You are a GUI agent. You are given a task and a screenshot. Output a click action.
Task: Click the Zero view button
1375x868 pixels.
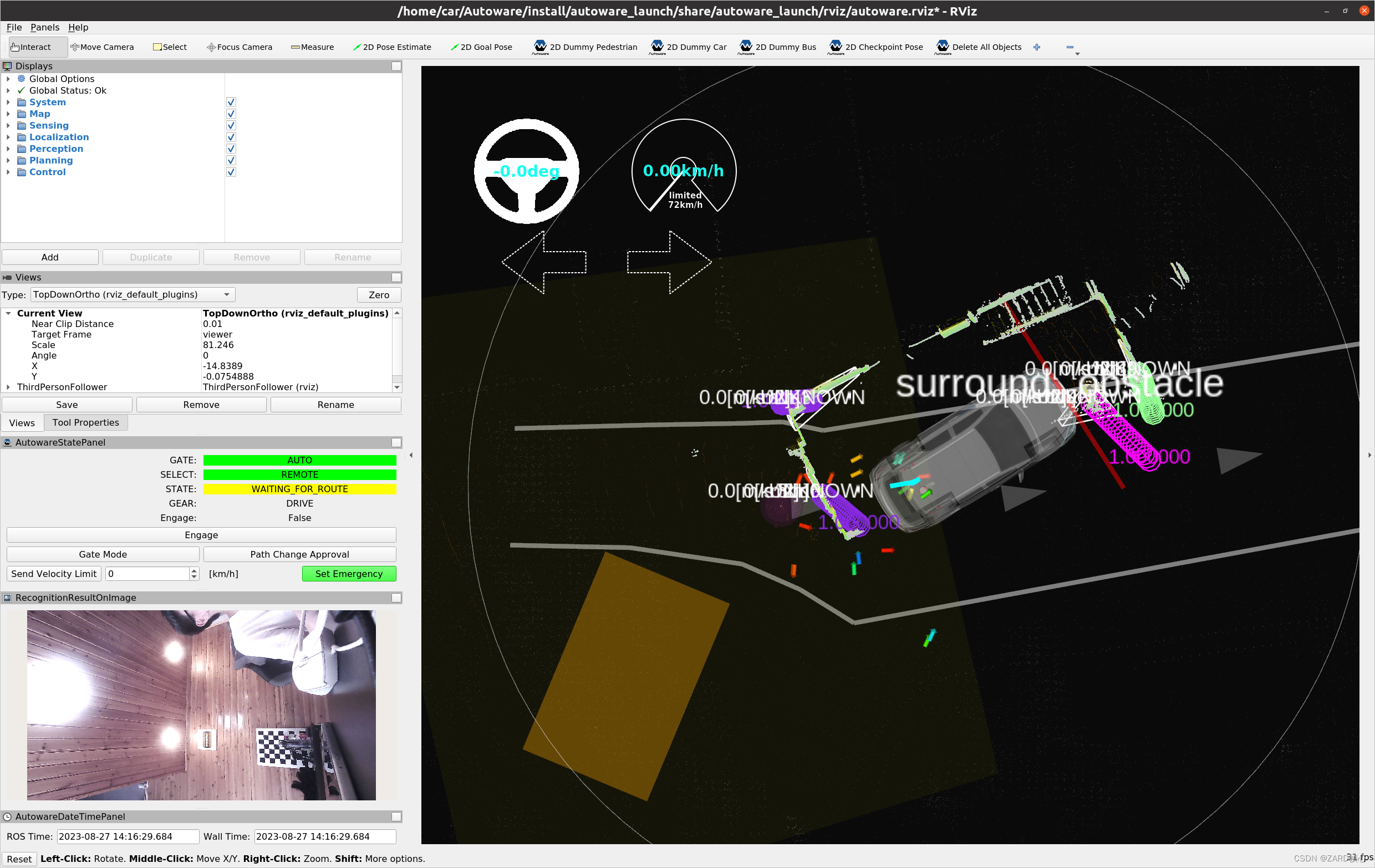point(379,294)
